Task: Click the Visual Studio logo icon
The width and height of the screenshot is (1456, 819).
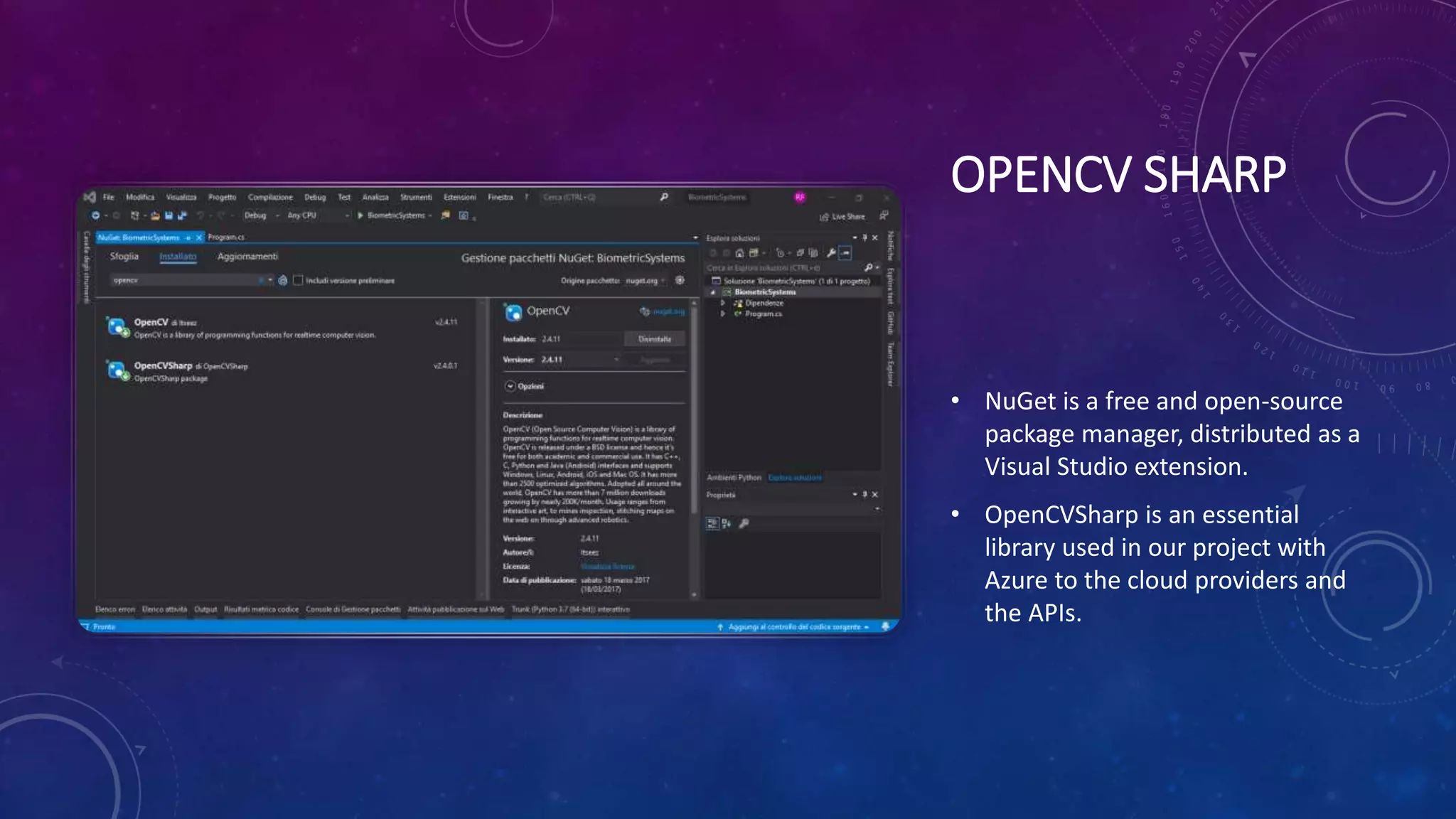Action: coord(90,197)
